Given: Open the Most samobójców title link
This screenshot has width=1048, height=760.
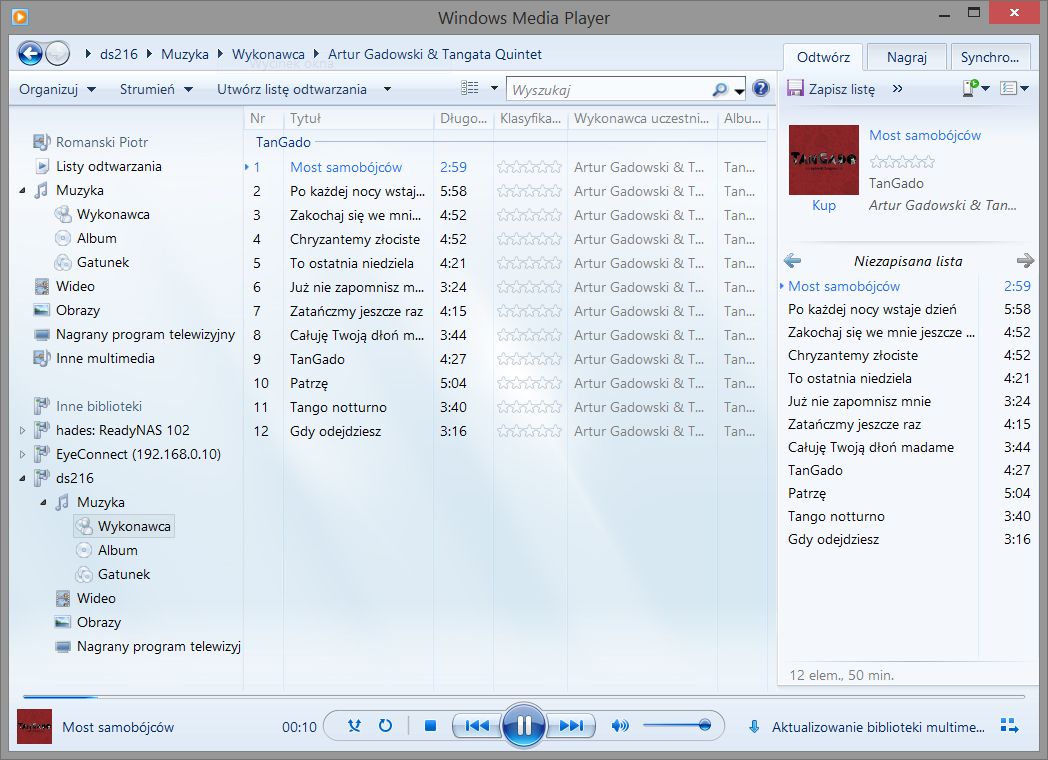Looking at the screenshot, I should point(924,135).
